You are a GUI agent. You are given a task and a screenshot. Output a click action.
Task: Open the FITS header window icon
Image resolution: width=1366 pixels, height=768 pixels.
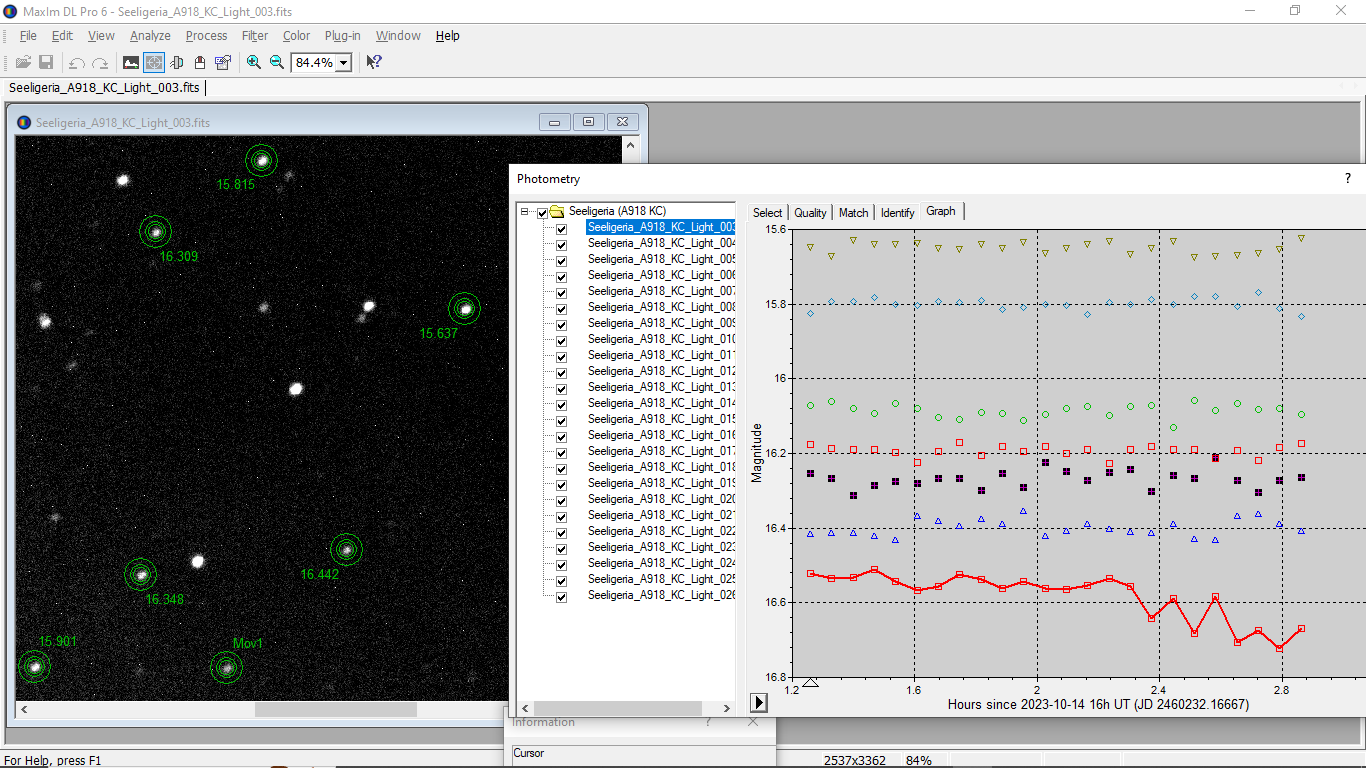[223, 62]
